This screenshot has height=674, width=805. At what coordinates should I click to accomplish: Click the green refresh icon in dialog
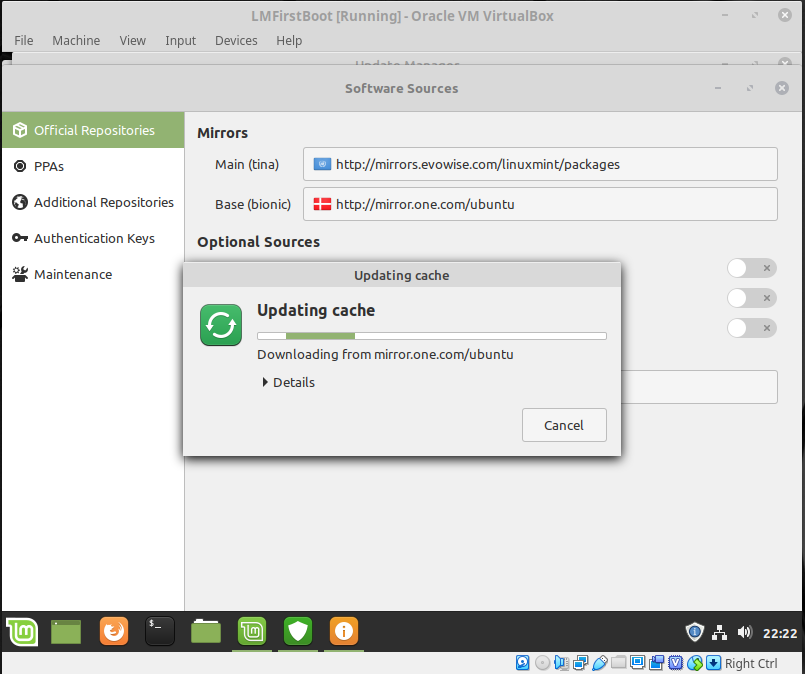coord(221,325)
